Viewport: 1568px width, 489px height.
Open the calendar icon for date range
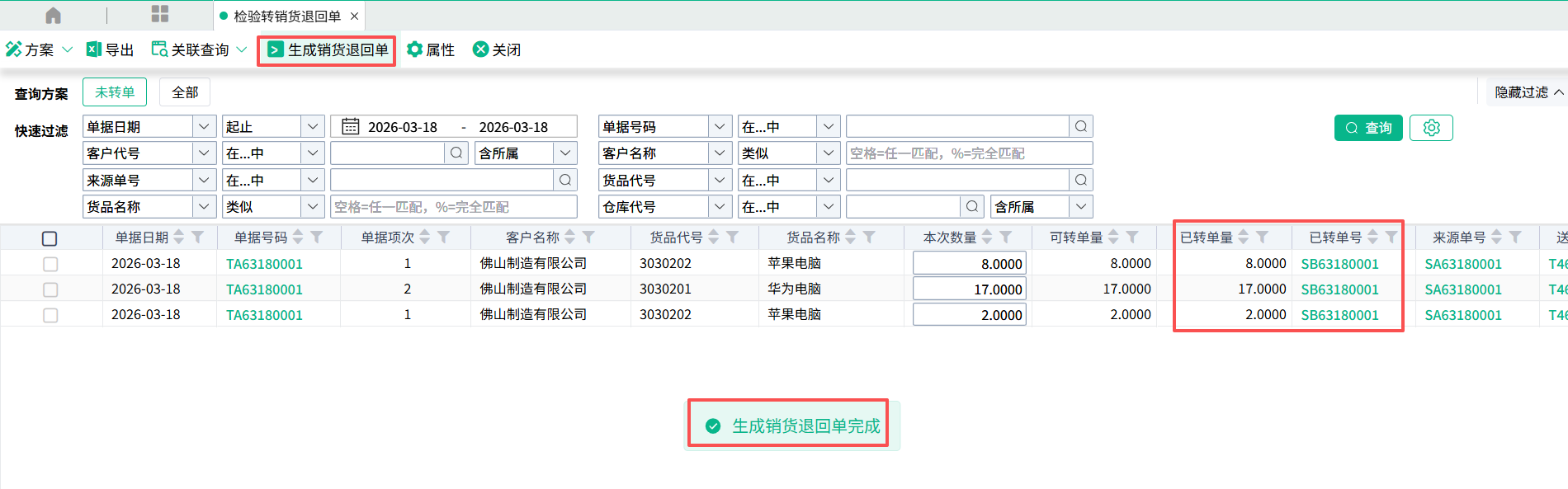[x=351, y=127]
